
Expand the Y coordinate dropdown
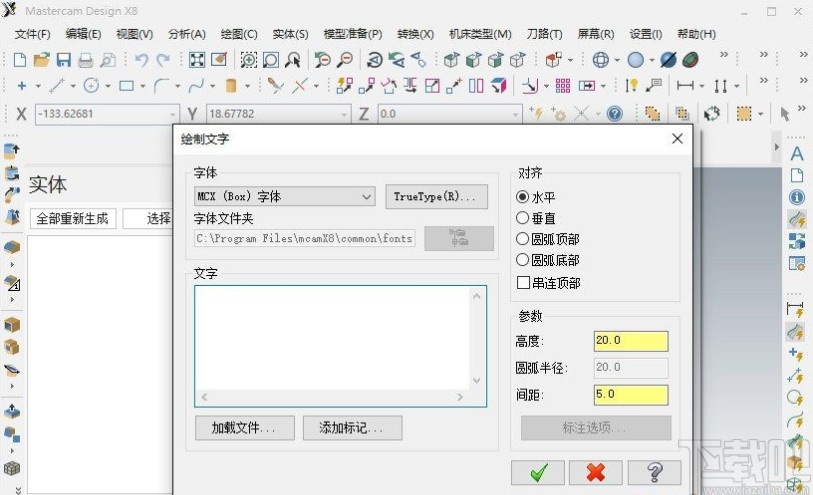click(344, 114)
